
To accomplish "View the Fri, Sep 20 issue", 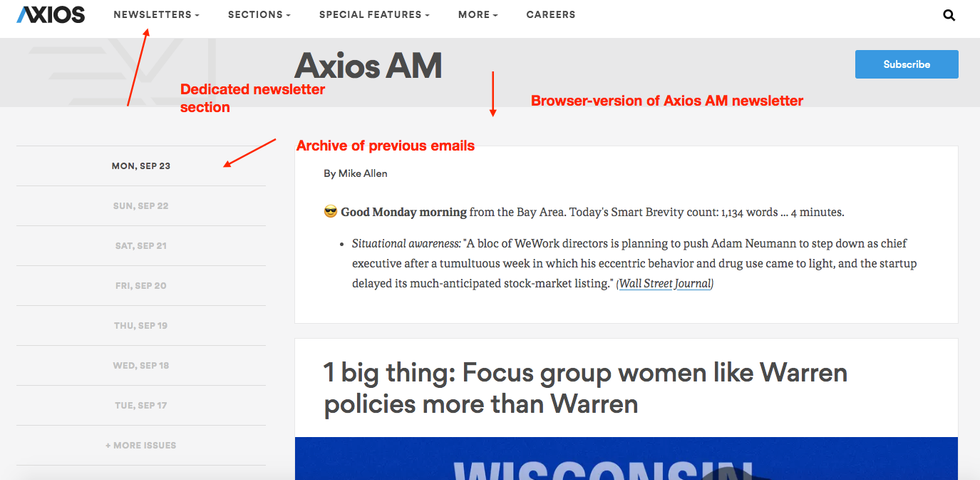I will coord(141,286).
